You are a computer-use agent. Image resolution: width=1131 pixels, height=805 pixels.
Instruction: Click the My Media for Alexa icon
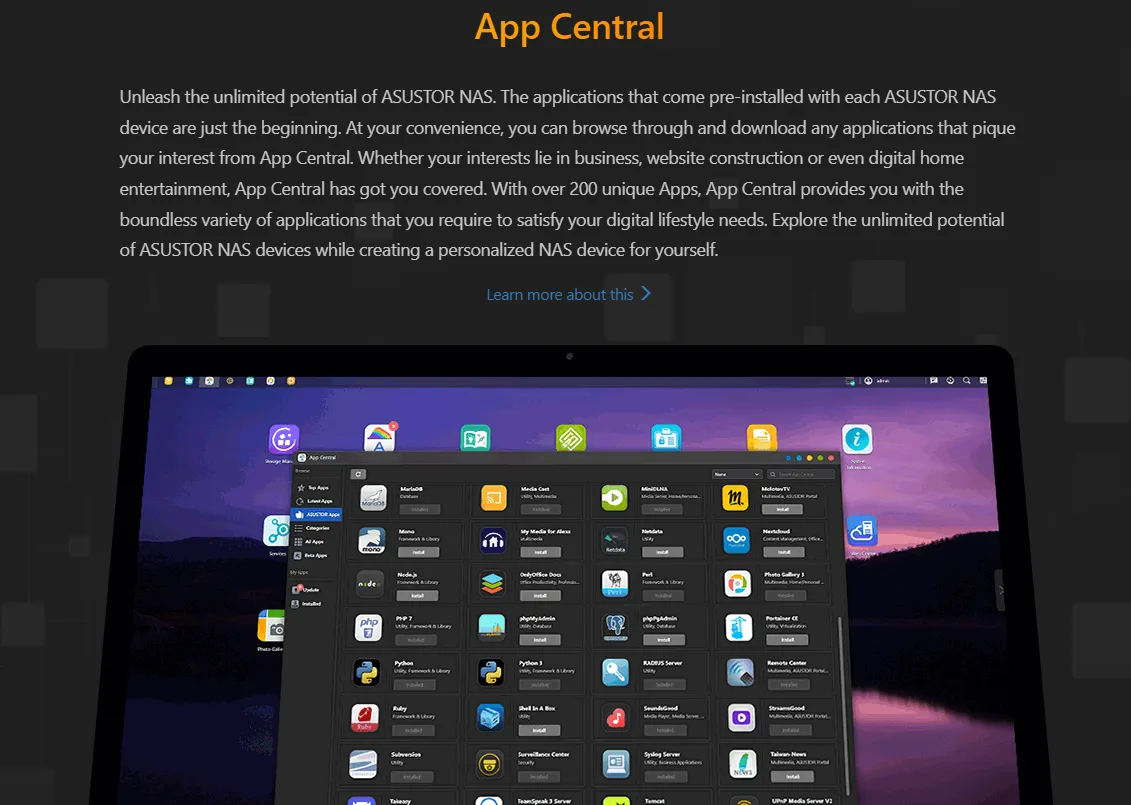(493, 540)
